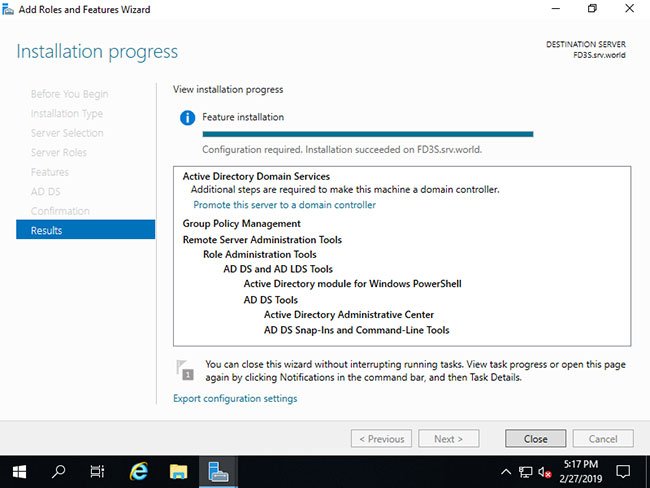650x488 pixels.
Task: Select the AD DS step in sidebar
Action: 46,192
